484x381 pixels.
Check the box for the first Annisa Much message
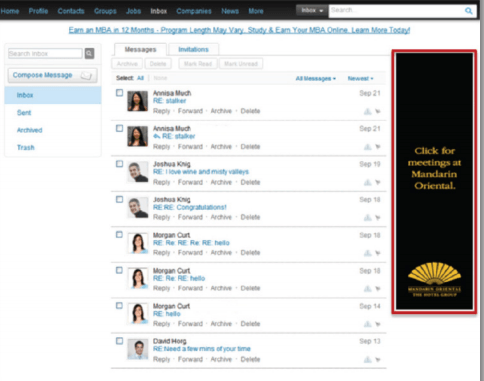coord(119,93)
